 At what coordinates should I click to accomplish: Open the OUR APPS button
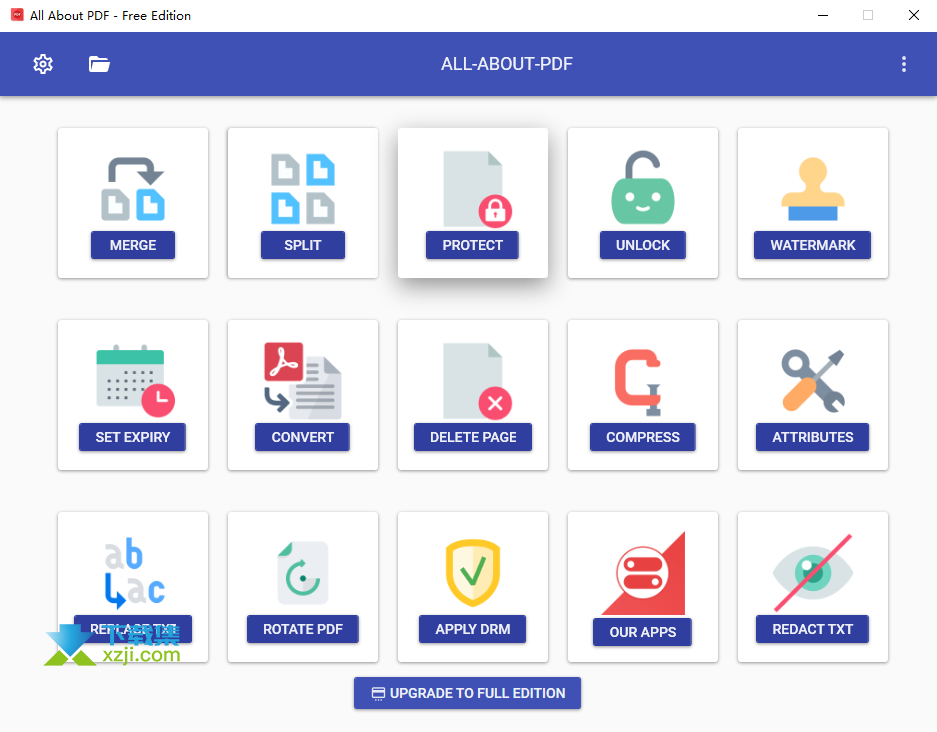[642, 632]
